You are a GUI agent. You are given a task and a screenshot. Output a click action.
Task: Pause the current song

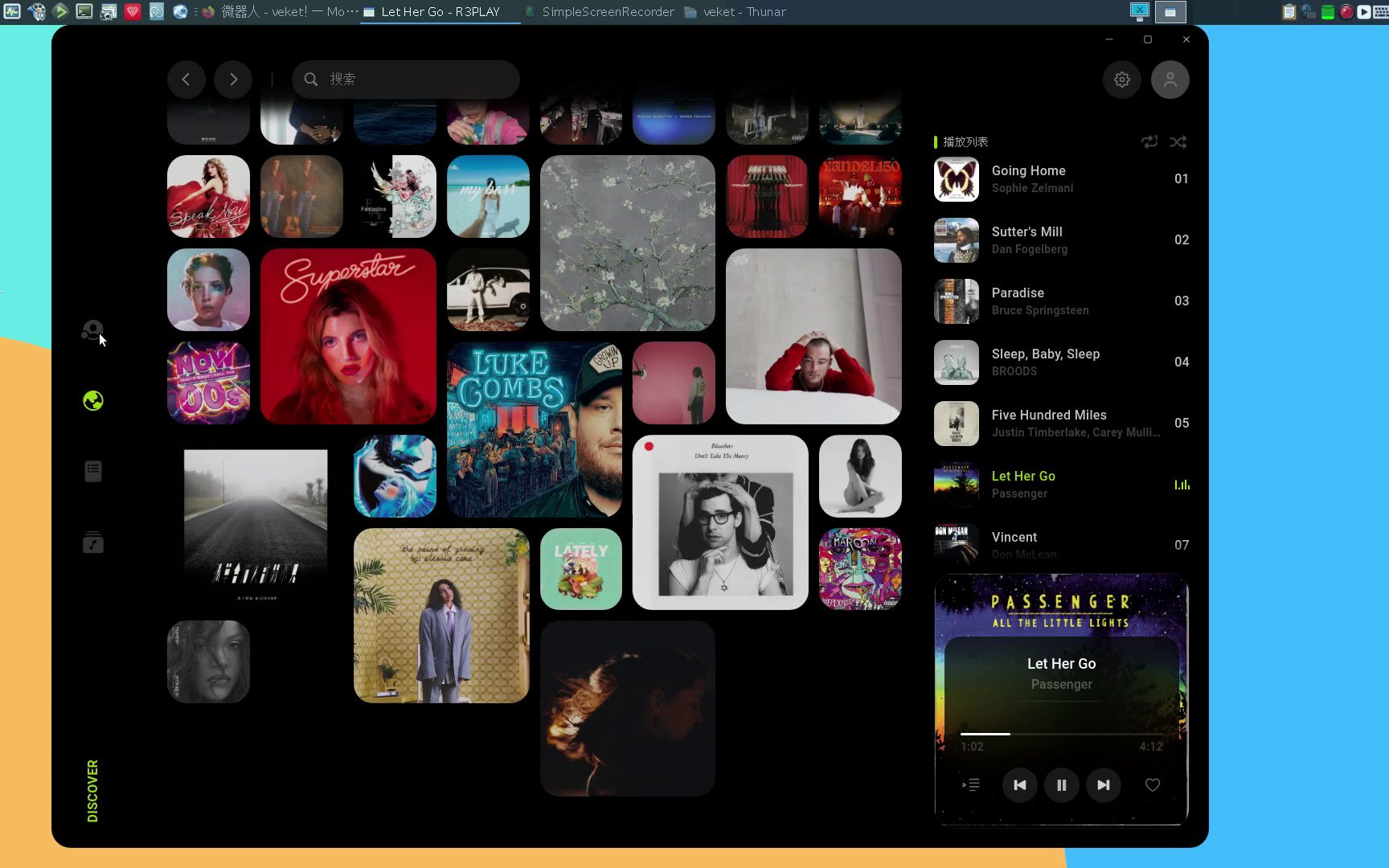[x=1061, y=785]
